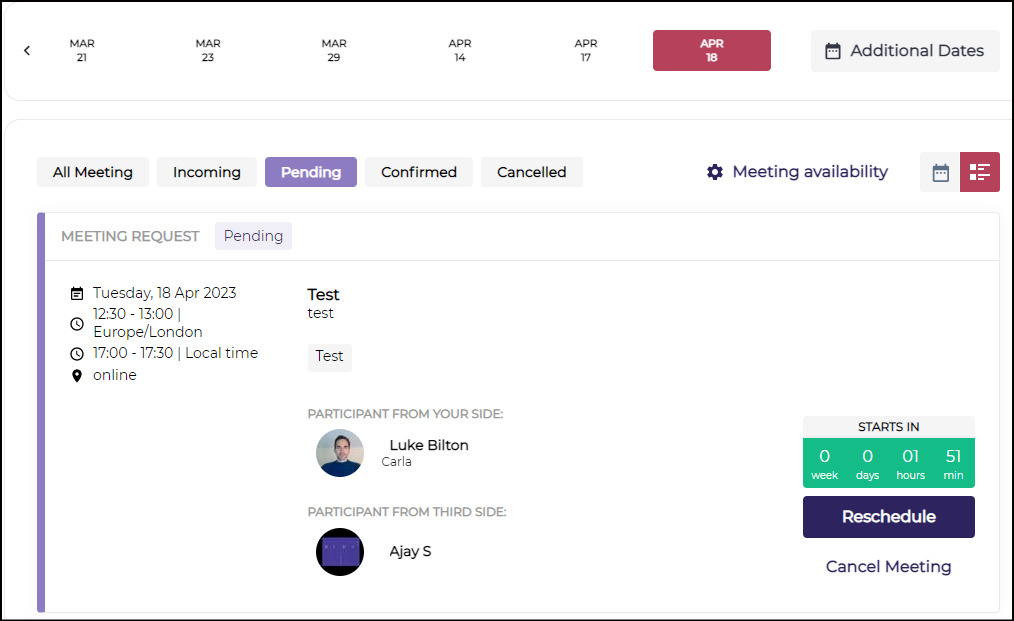Filter meetings by Incoming

coord(207,172)
